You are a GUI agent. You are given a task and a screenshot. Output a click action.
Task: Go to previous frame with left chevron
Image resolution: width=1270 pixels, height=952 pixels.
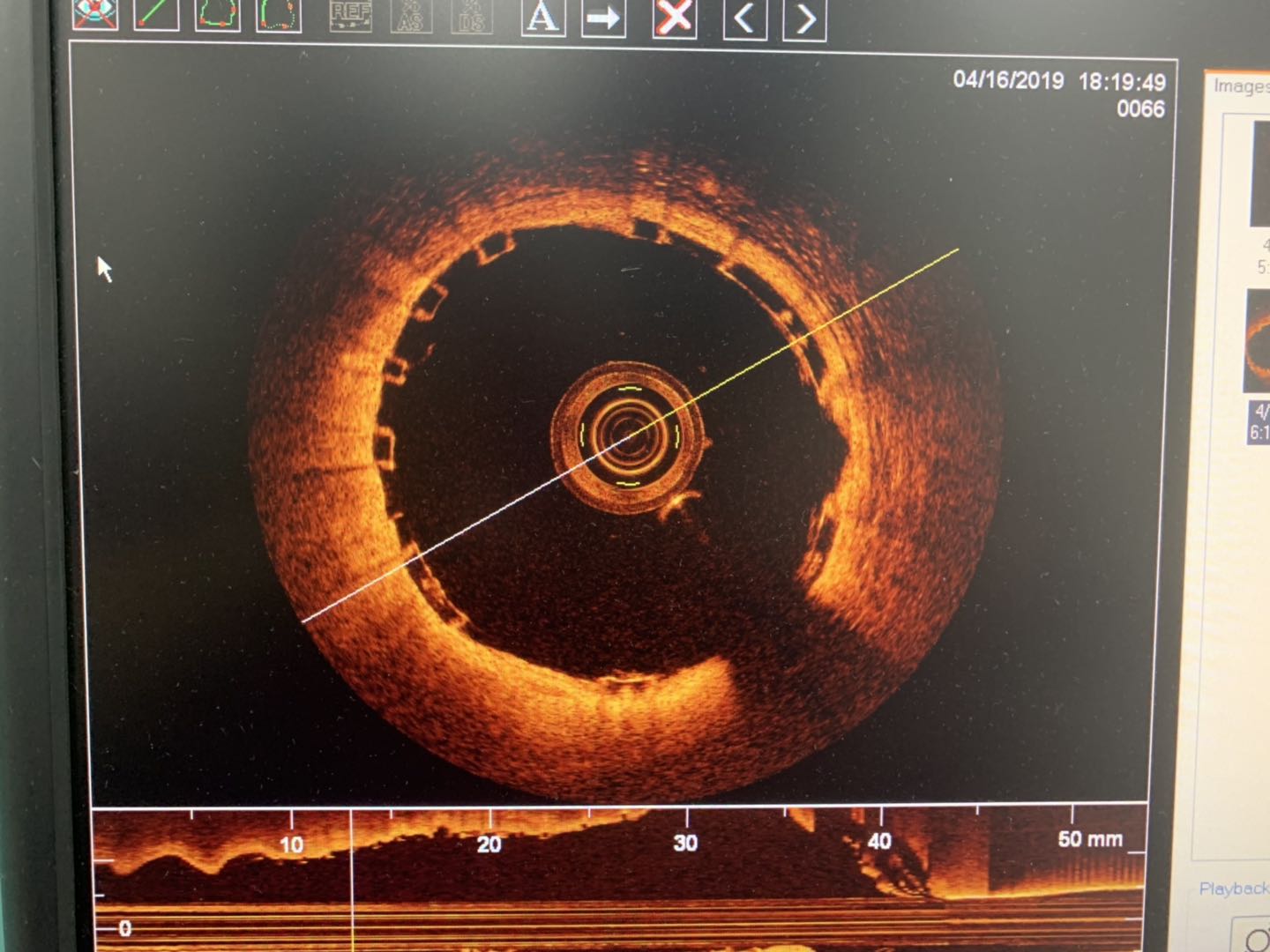click(744, 19)
